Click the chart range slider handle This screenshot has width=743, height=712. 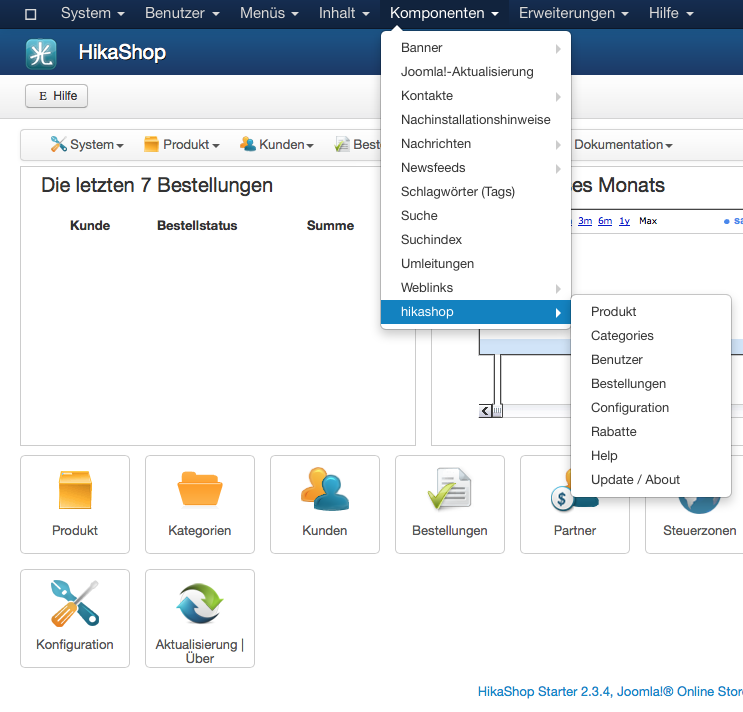[x=497, y=411]
